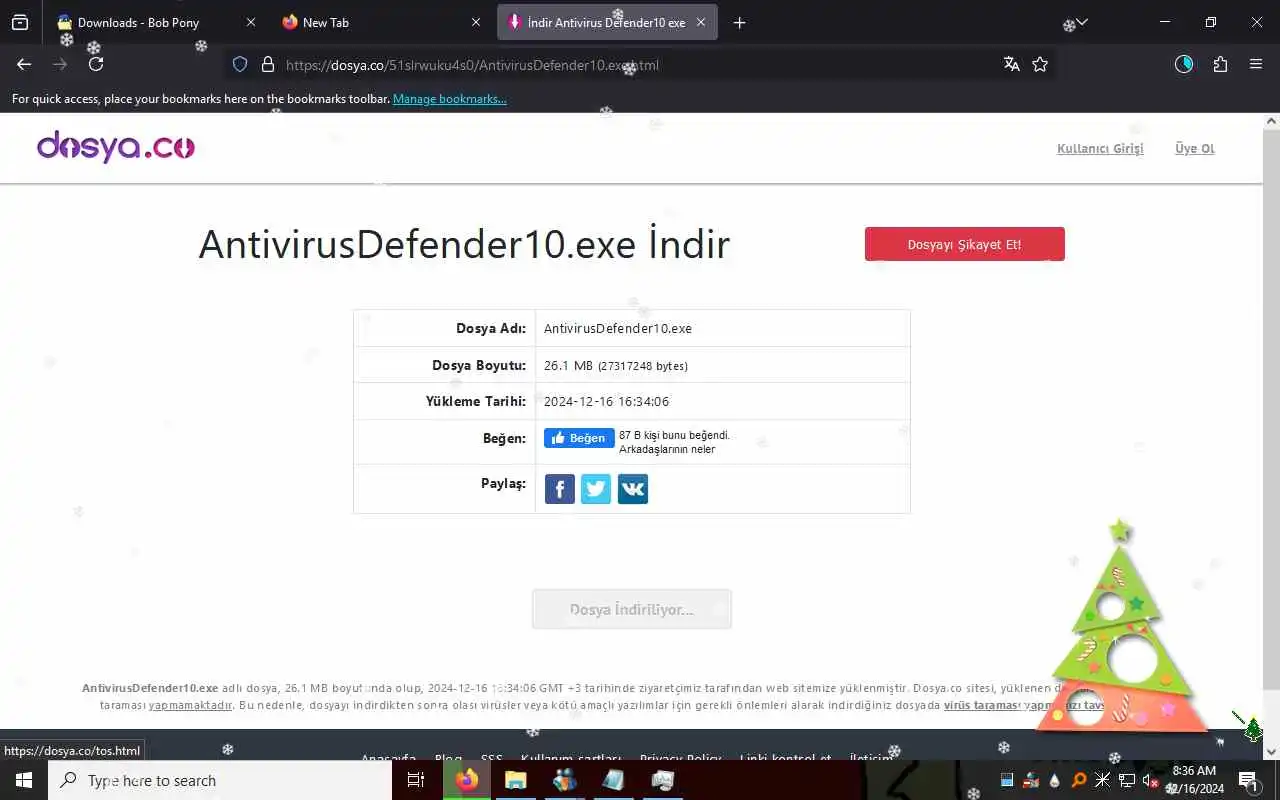Share on Twitter with the bird icon
Image resolution: width=1280 pixels, height=800 pixels.
(x=596, y=489)
